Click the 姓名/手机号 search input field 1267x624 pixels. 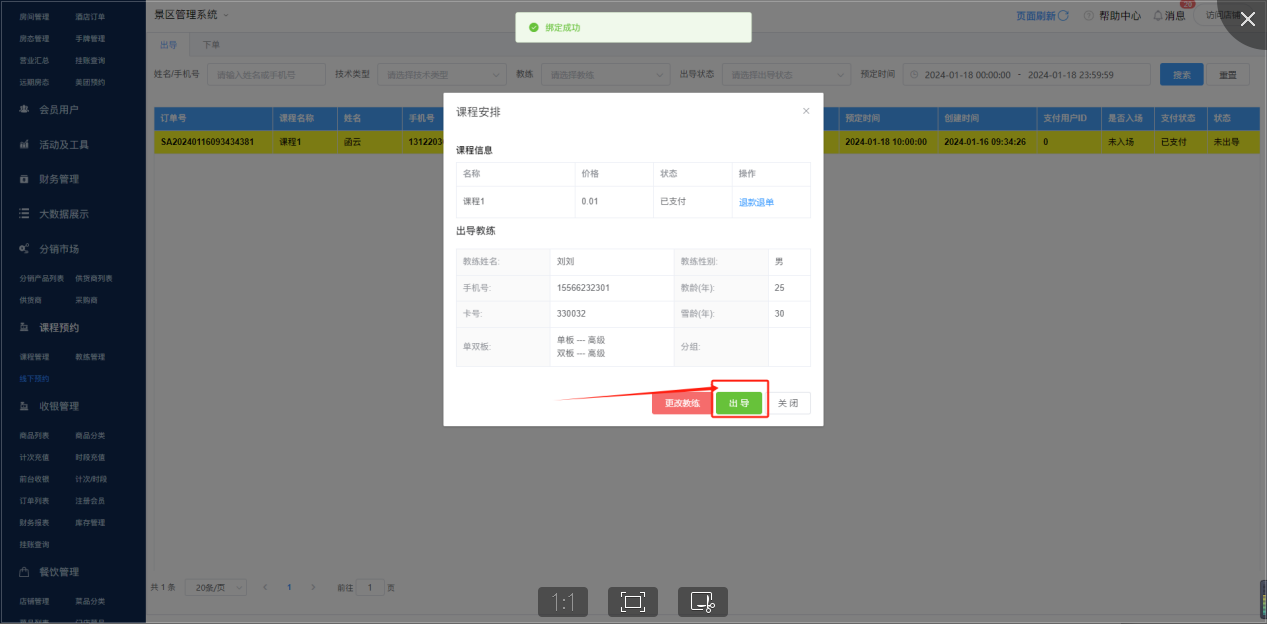click(x=265, y=75)
